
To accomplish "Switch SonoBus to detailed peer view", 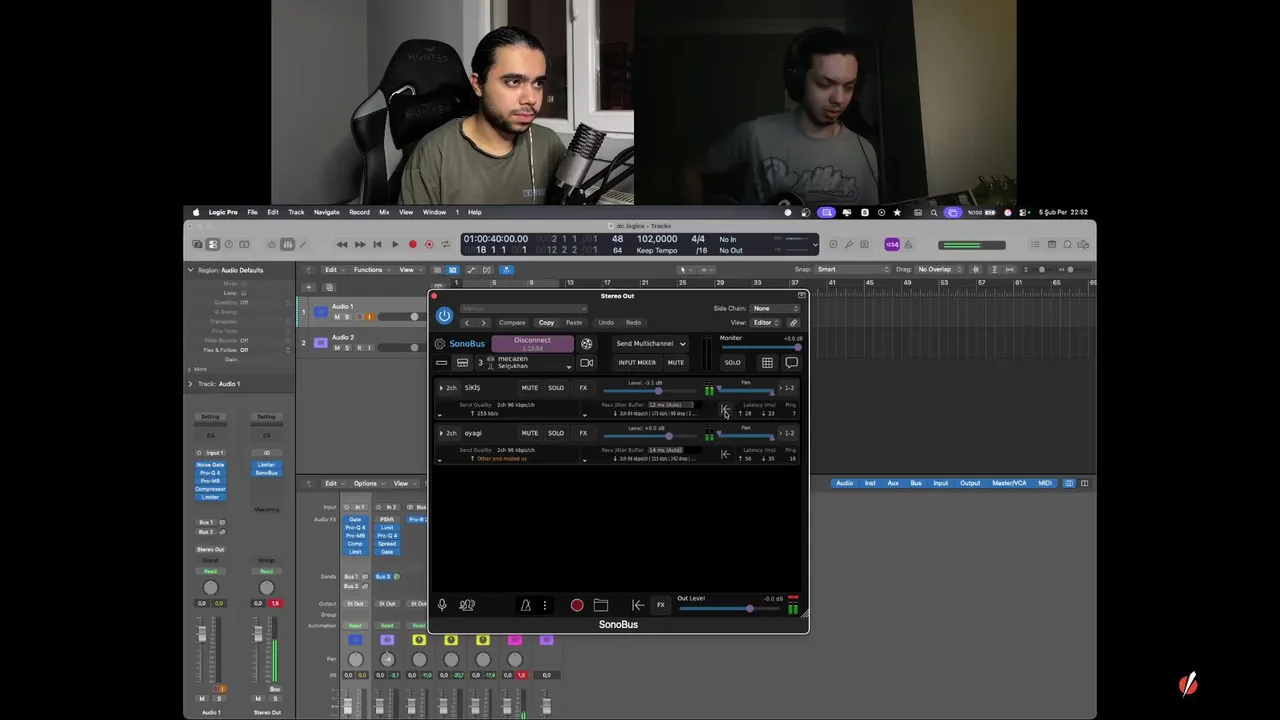I will pyautogui.click(x=462, y=363).
